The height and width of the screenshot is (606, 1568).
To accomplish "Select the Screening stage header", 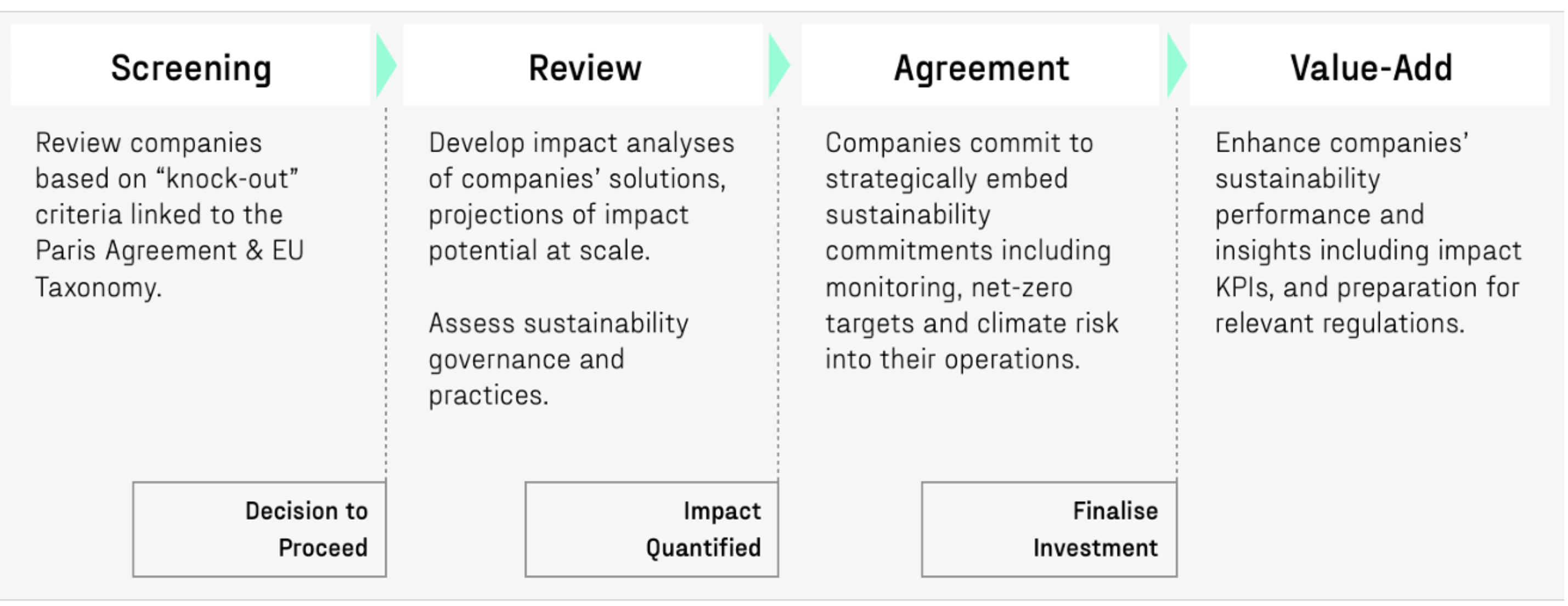I will click(x=190, y=67).
